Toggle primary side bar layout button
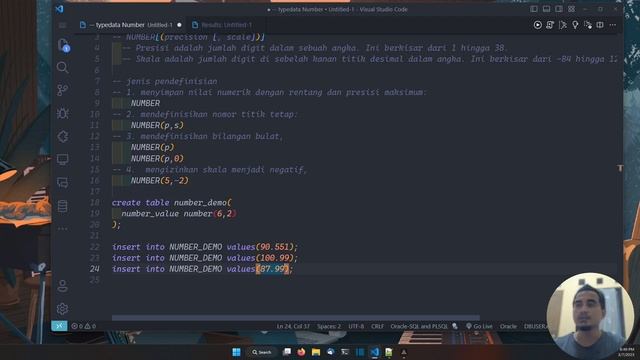The height and width of the screenshot is (360, 640). tap(534, 9)
